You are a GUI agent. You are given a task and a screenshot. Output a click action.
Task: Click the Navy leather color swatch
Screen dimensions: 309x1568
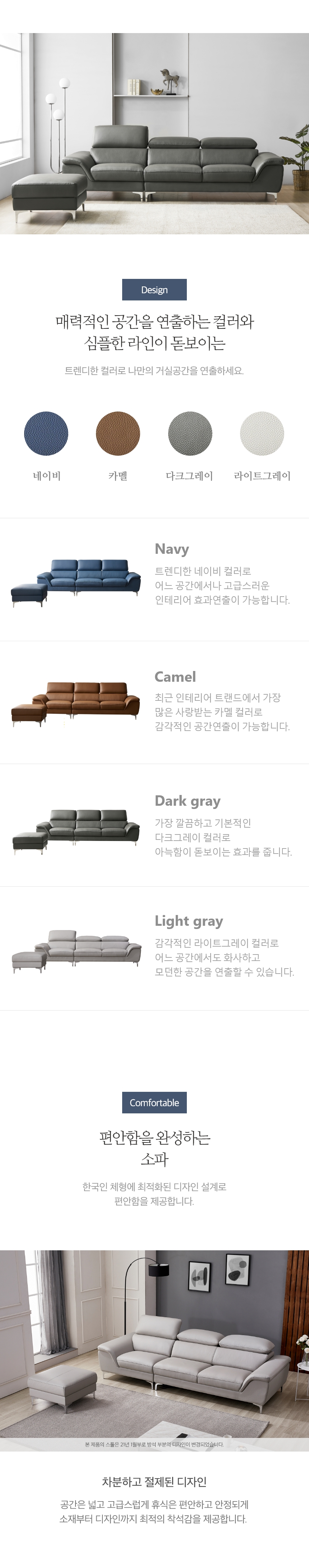click(46, 433)
